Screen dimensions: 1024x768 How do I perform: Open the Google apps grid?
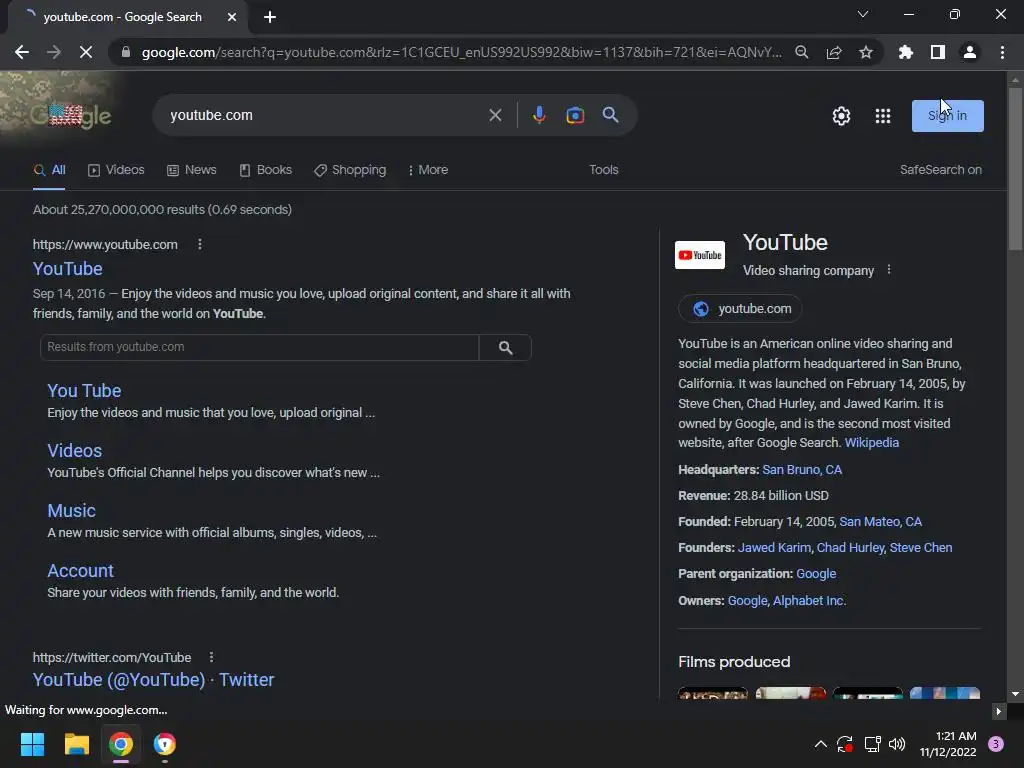coord(883,116)
